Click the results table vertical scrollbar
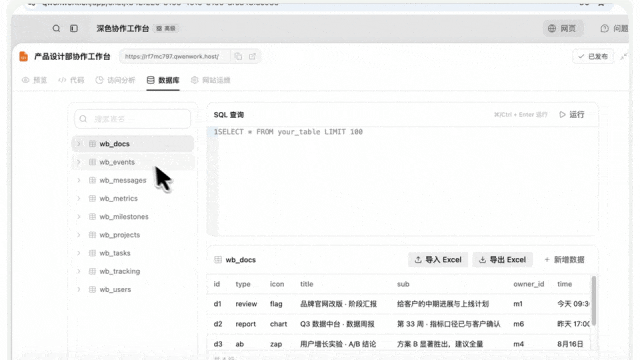 click(593, 301)
